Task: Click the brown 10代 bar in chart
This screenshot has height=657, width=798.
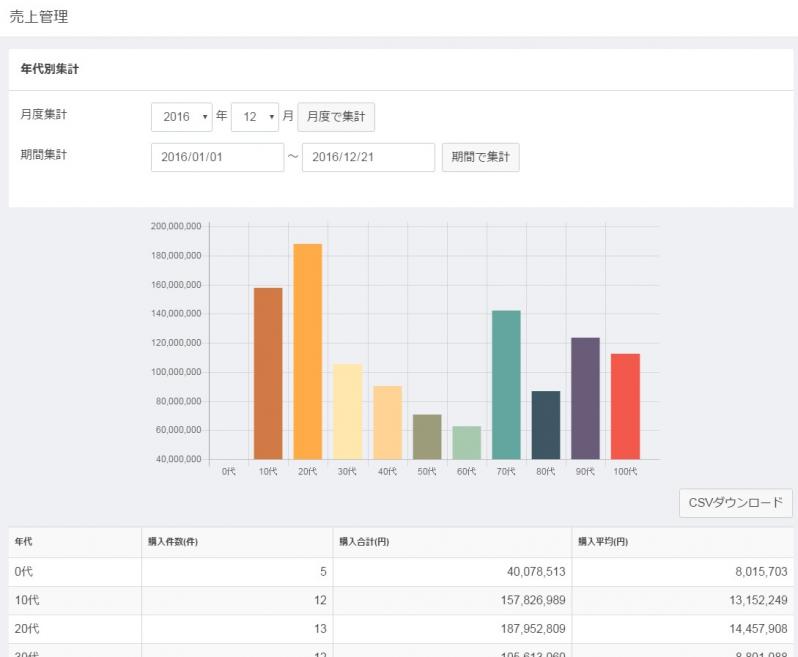Action: coord(268,373)
